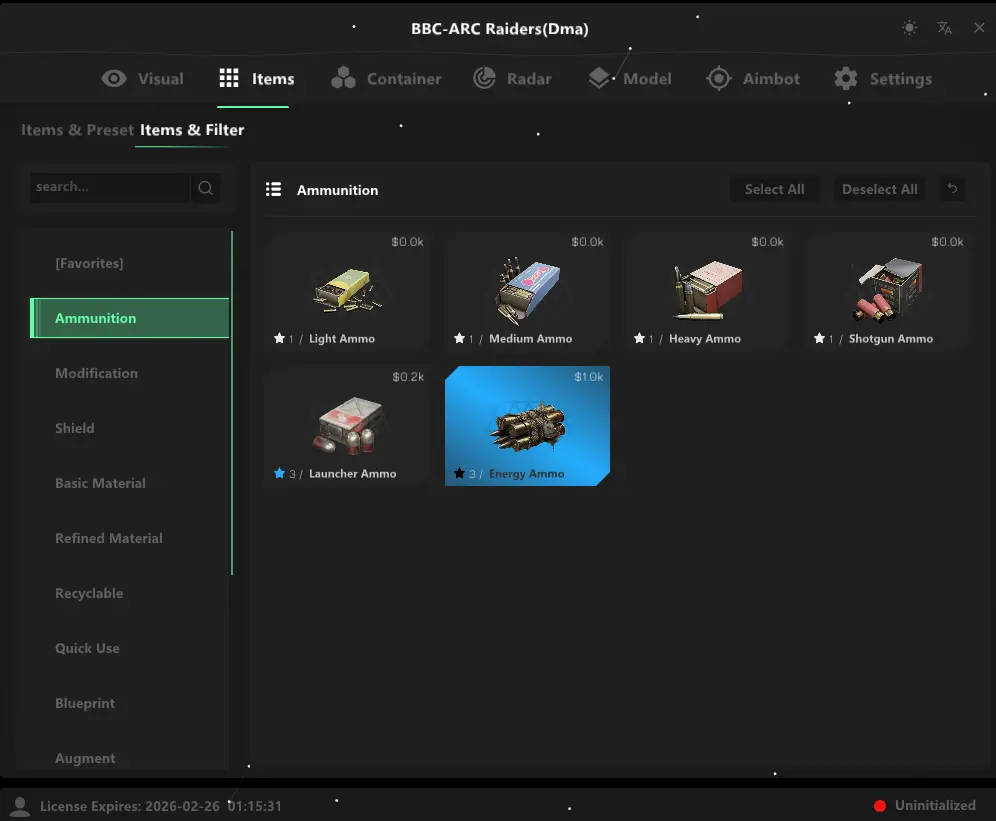Toggle the Energy Ammo item card
Screen dimensions: 996x821
pyautogui.click(x=527, y=425)
